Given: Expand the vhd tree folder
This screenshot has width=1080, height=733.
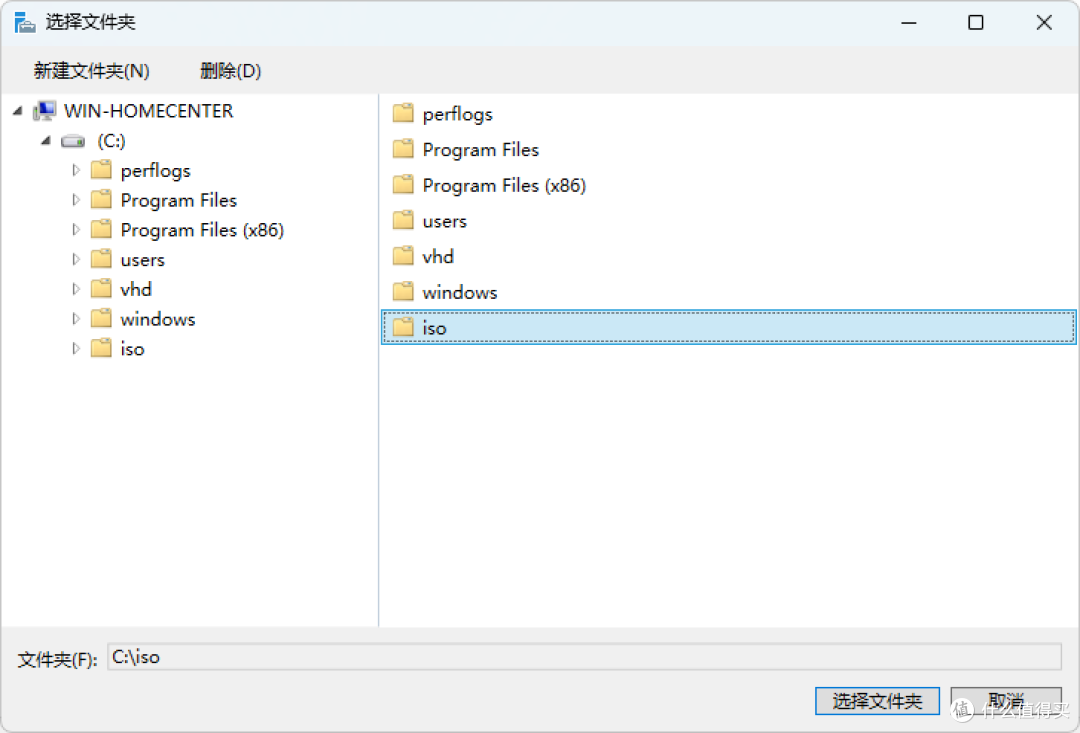Looking at the screenshot, I should tap(76, 289).
